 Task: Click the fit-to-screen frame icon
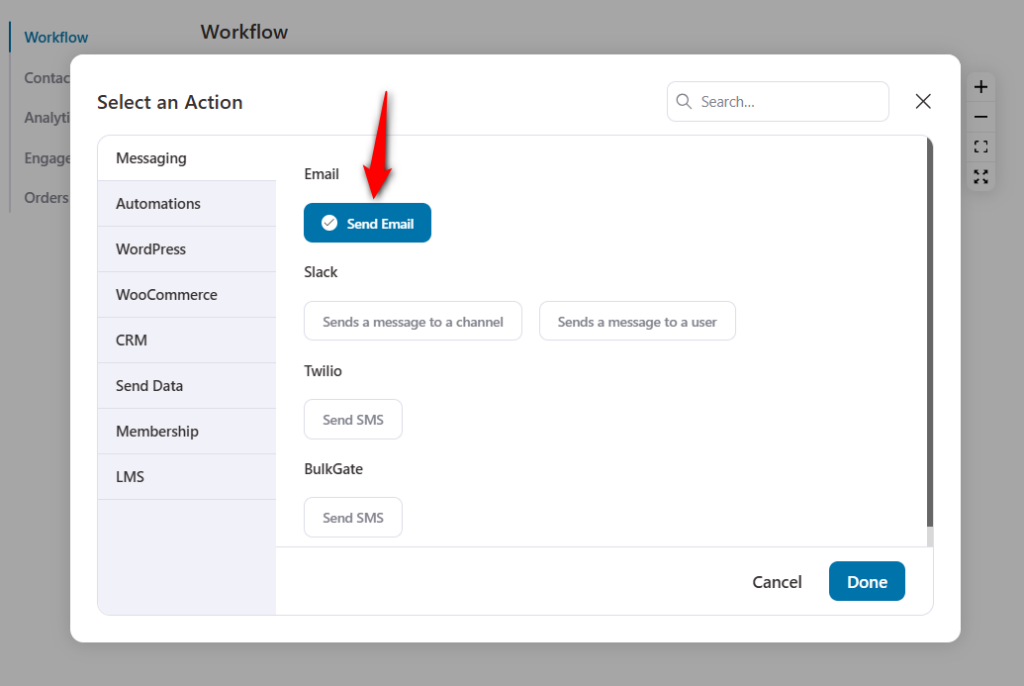tap(980, 146)
